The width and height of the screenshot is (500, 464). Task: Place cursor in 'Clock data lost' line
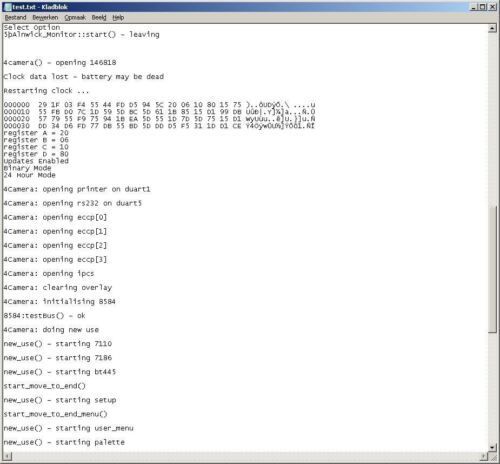(83, 77)
